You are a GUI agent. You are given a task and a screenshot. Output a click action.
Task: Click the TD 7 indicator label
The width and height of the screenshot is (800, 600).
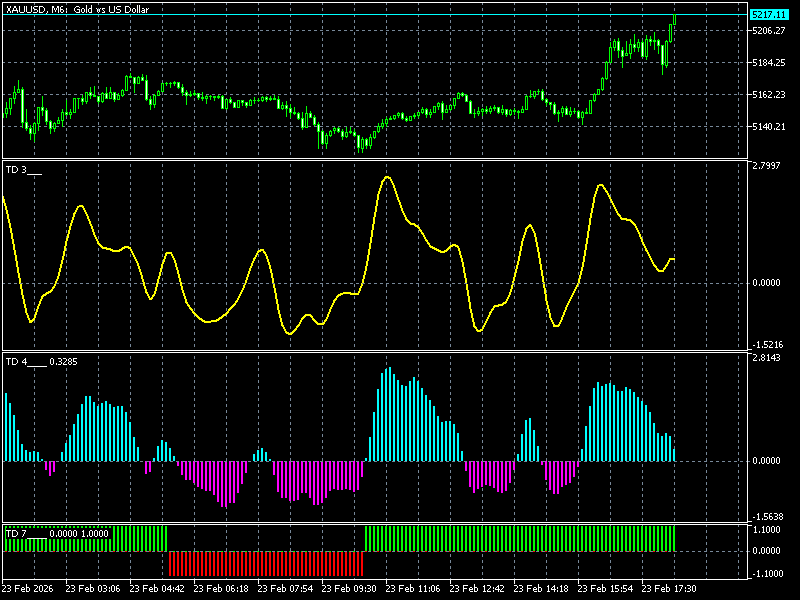coord(57,534)
